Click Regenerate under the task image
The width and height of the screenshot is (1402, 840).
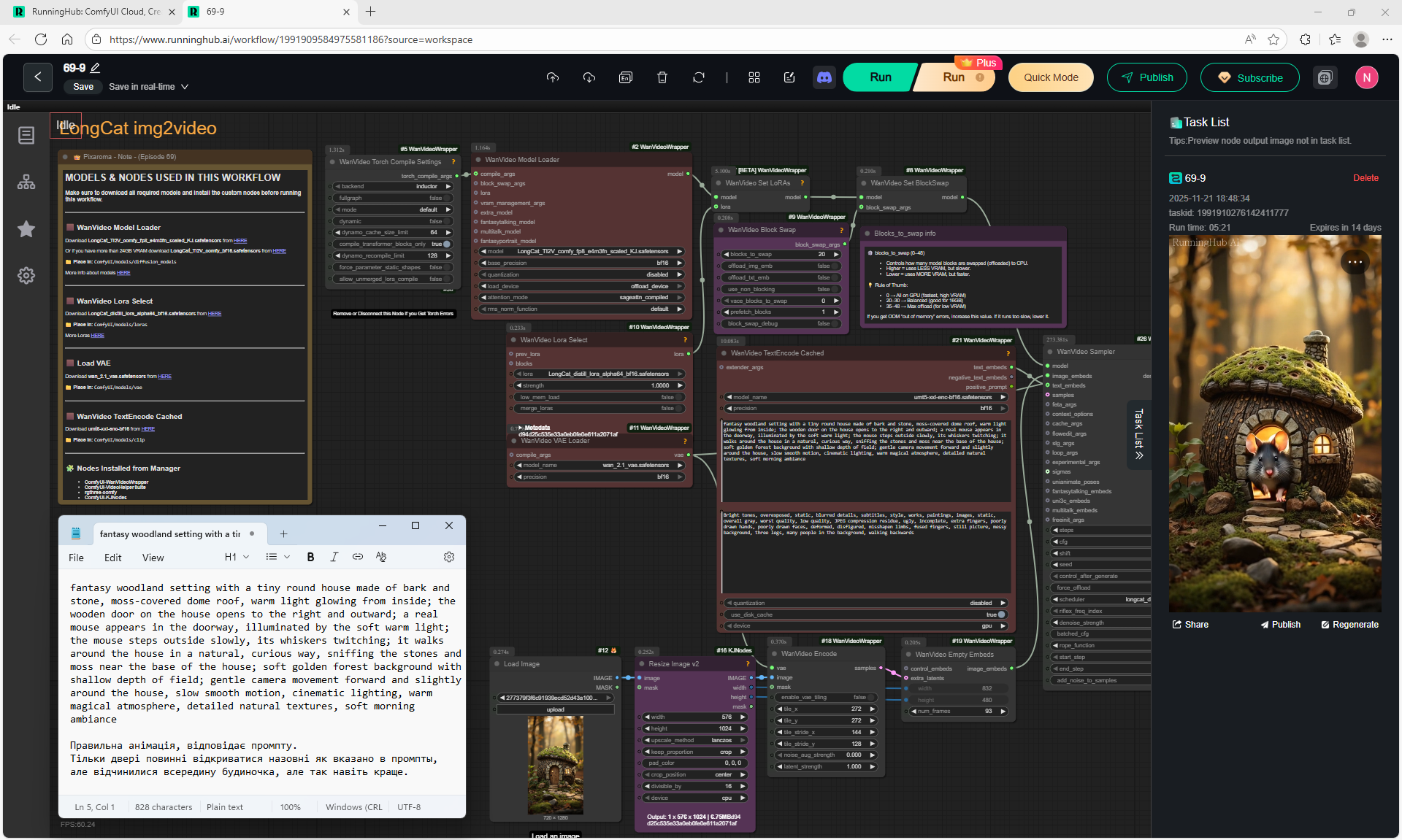1349,625
